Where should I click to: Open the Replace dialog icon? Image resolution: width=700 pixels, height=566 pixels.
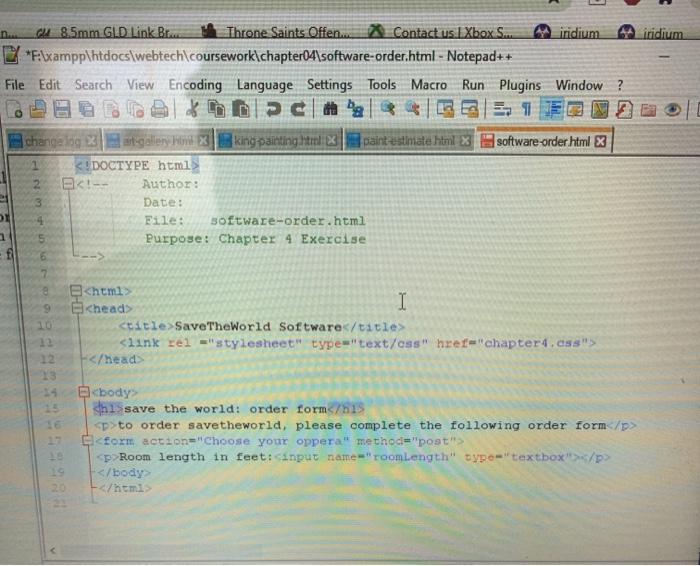[x=355, y=109]
